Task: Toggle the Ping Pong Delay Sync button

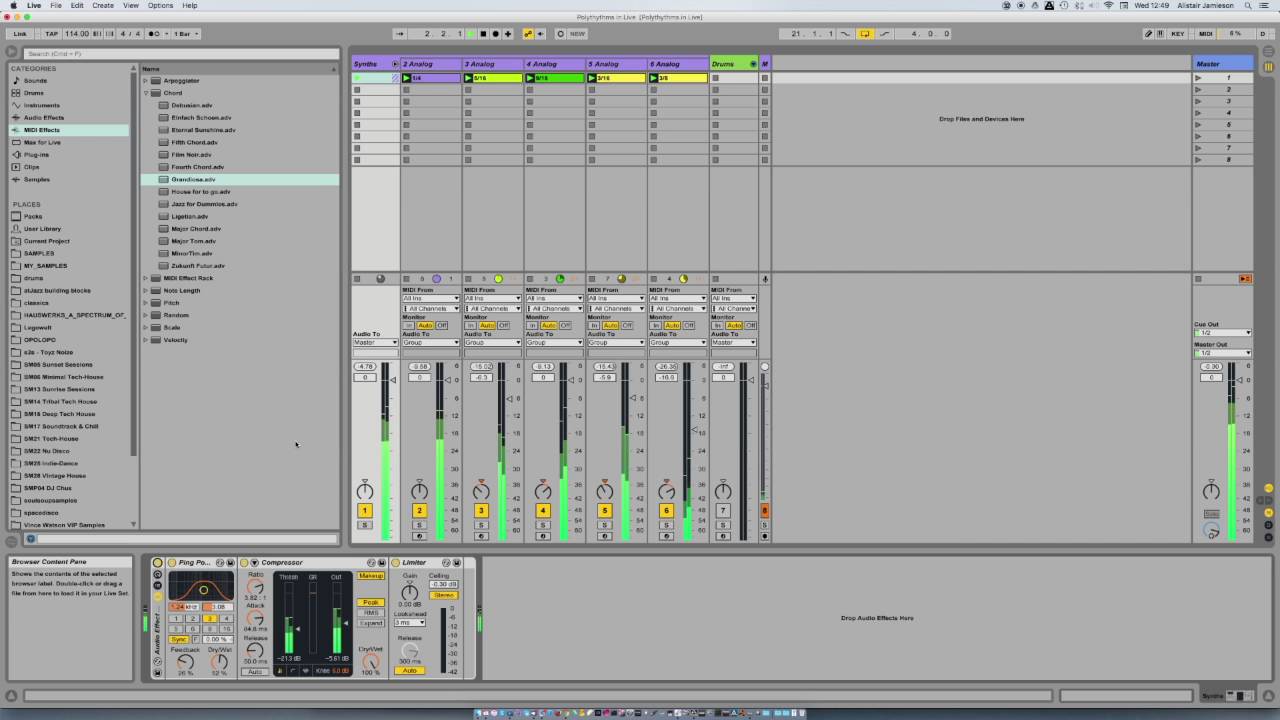Action: tap(179, 639)
